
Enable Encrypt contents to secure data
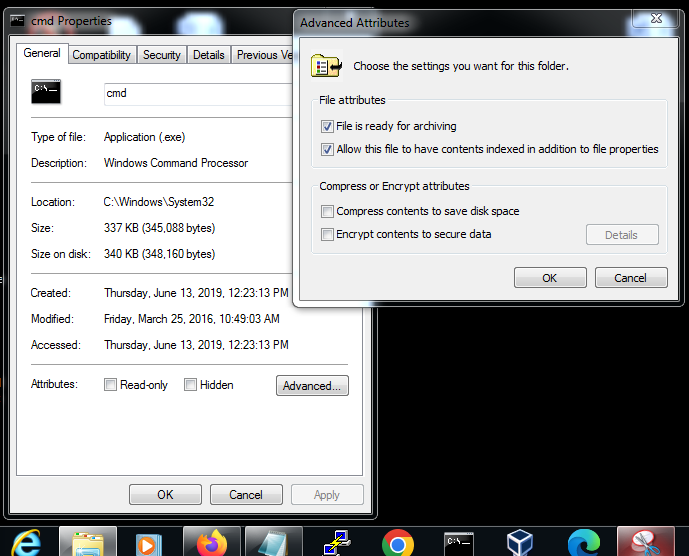327,234
